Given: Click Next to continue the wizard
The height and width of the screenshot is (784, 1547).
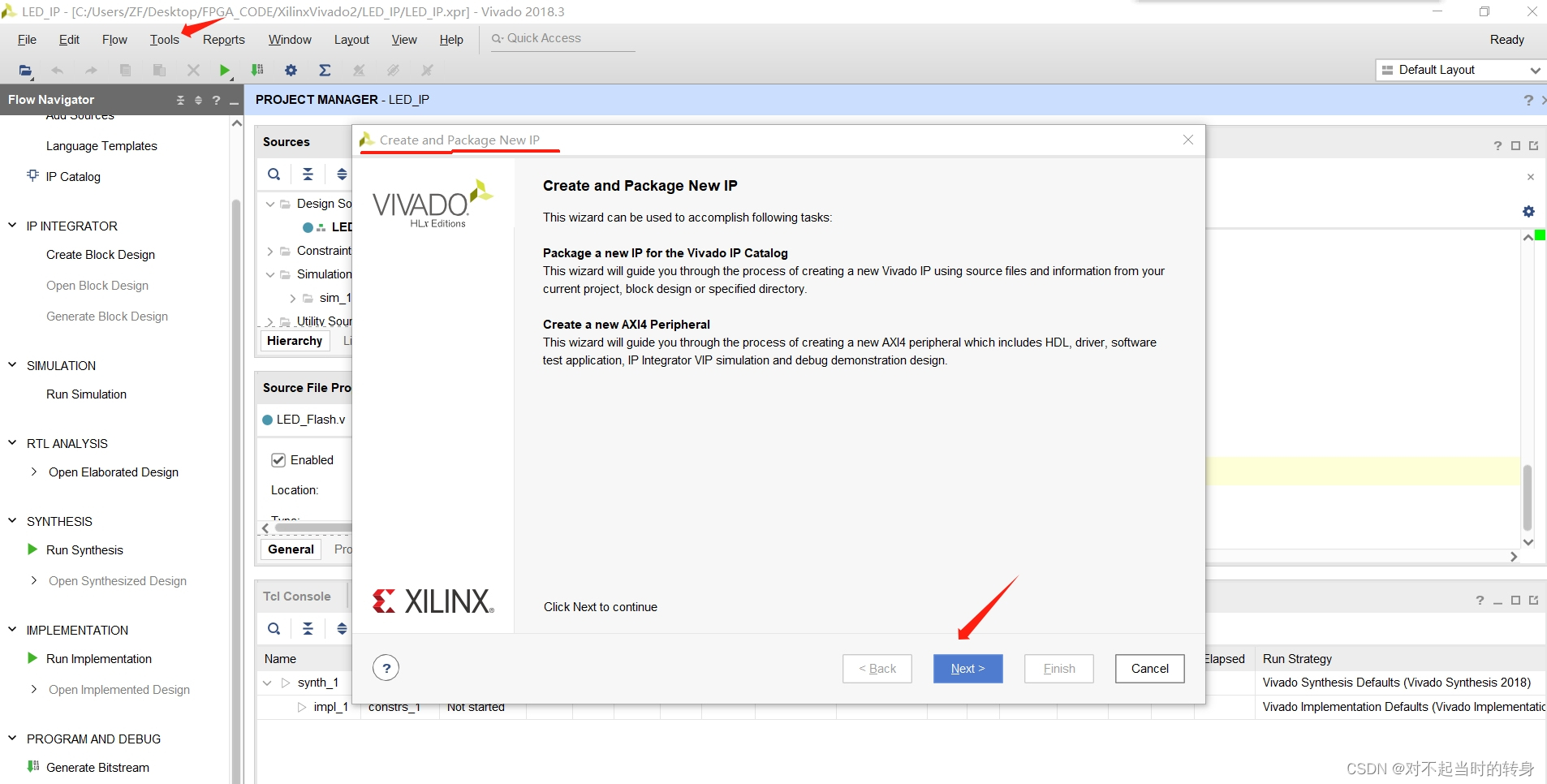Looking at the screenshot, I should (x=967, y=669).
